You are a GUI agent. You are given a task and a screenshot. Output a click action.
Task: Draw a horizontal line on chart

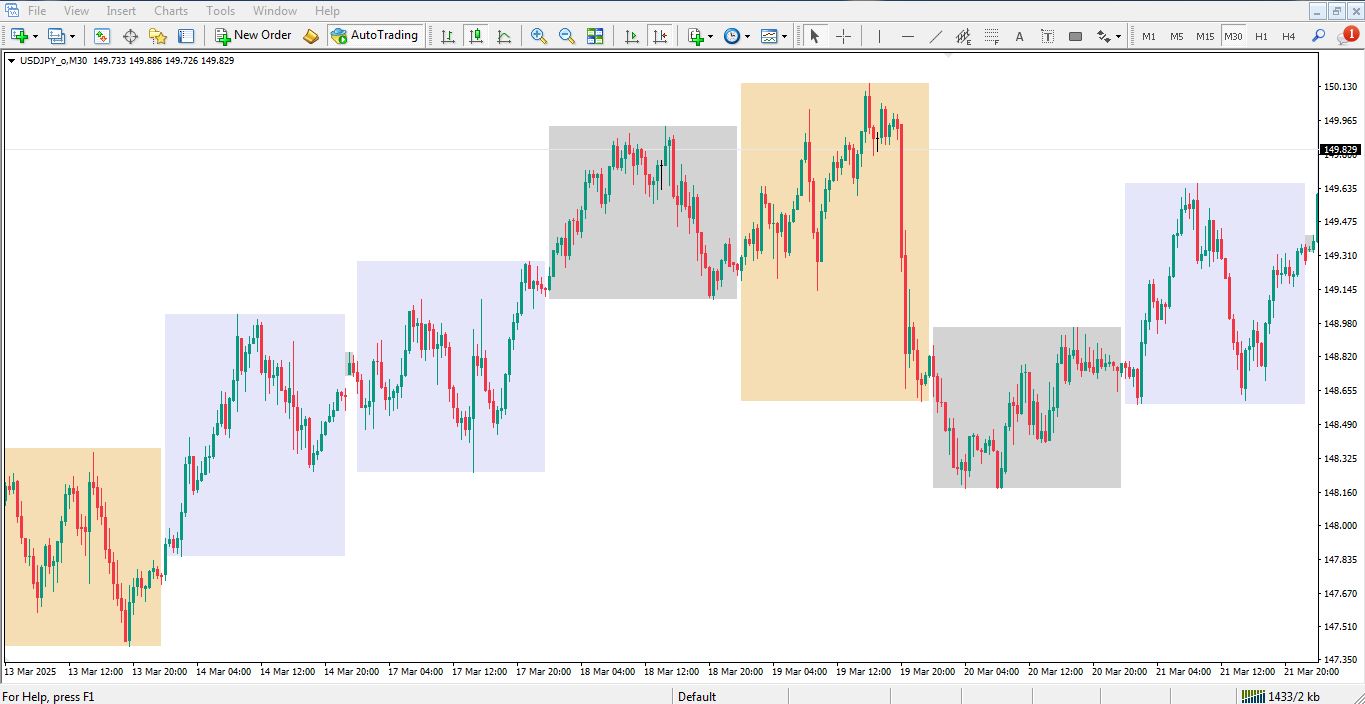[907, 36]
